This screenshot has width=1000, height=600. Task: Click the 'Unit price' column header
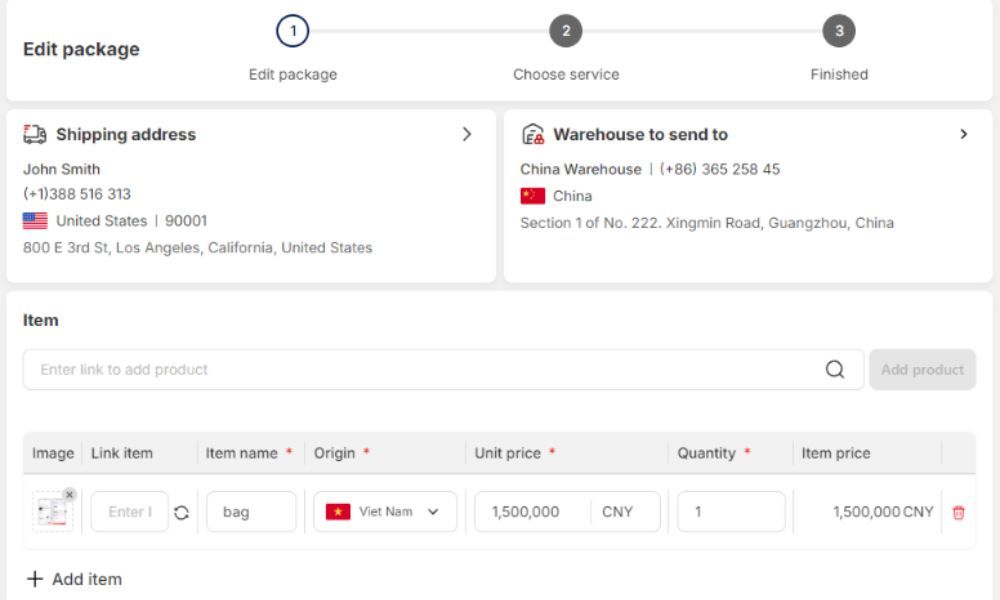coord(508,453)
